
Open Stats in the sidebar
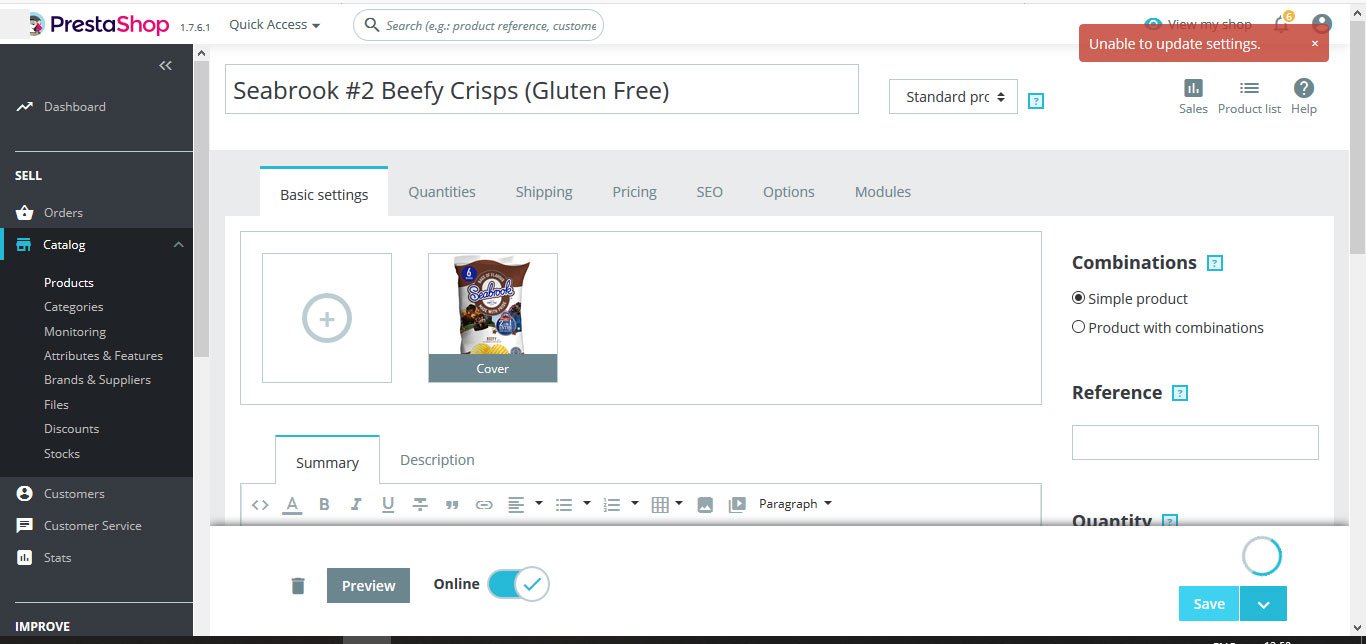click(x=57, y=558)
